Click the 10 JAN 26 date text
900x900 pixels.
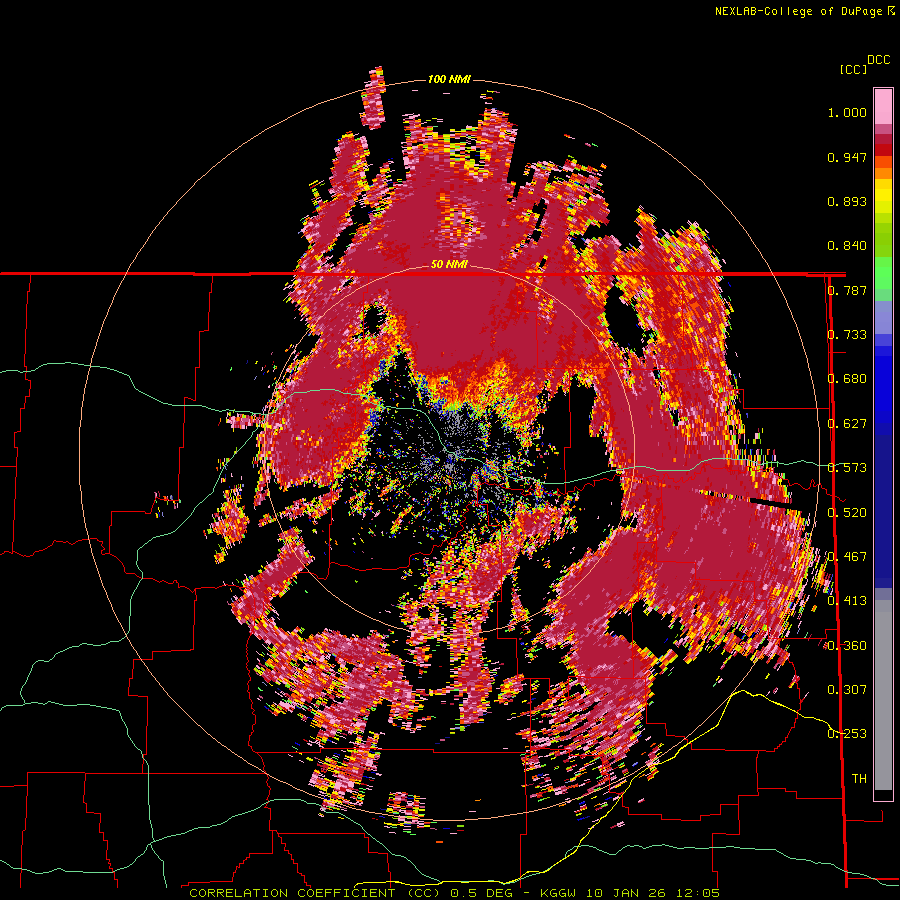click(624, 893)
